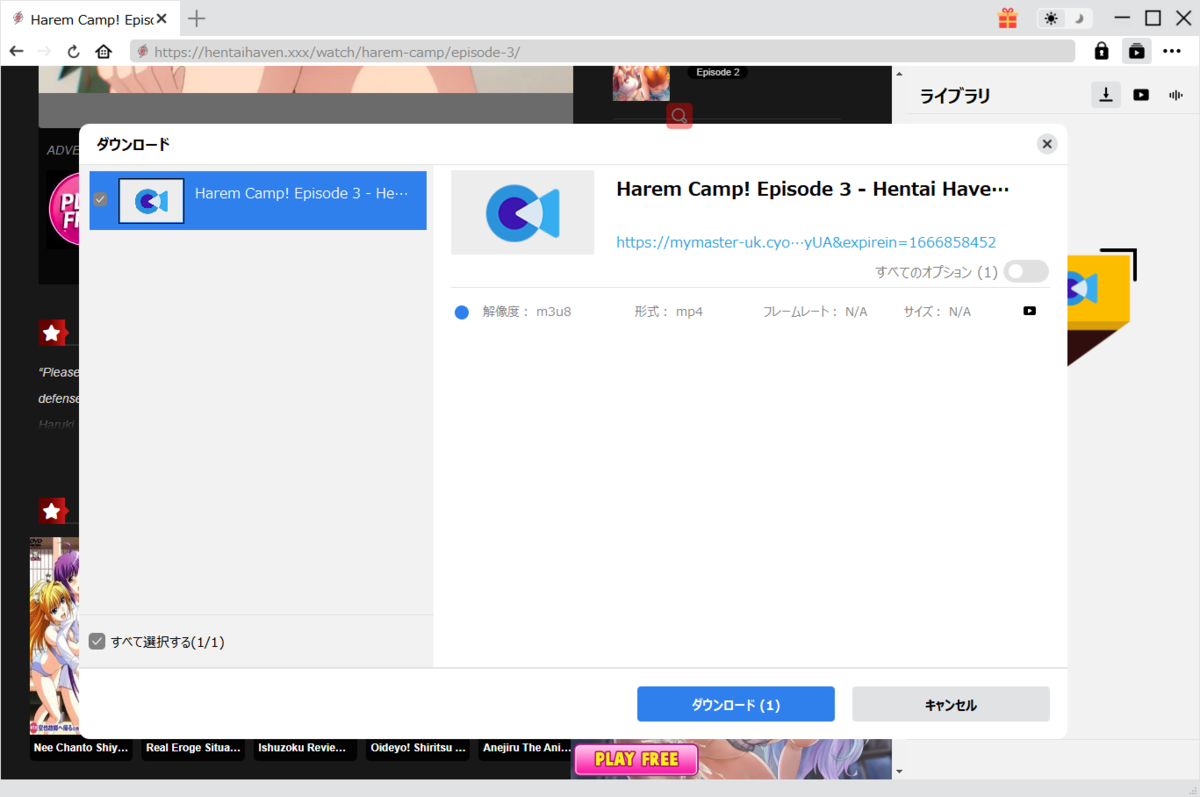Uncheck すべて選択する(1/1) checkbox

click(x=97, y=641)
